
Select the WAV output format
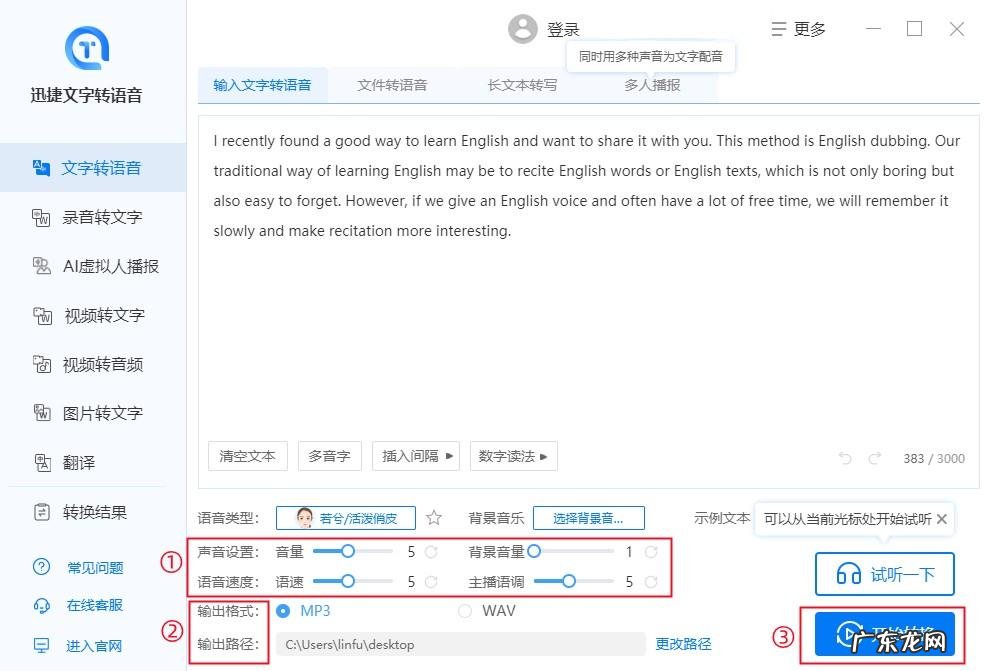tap(465, 609)
